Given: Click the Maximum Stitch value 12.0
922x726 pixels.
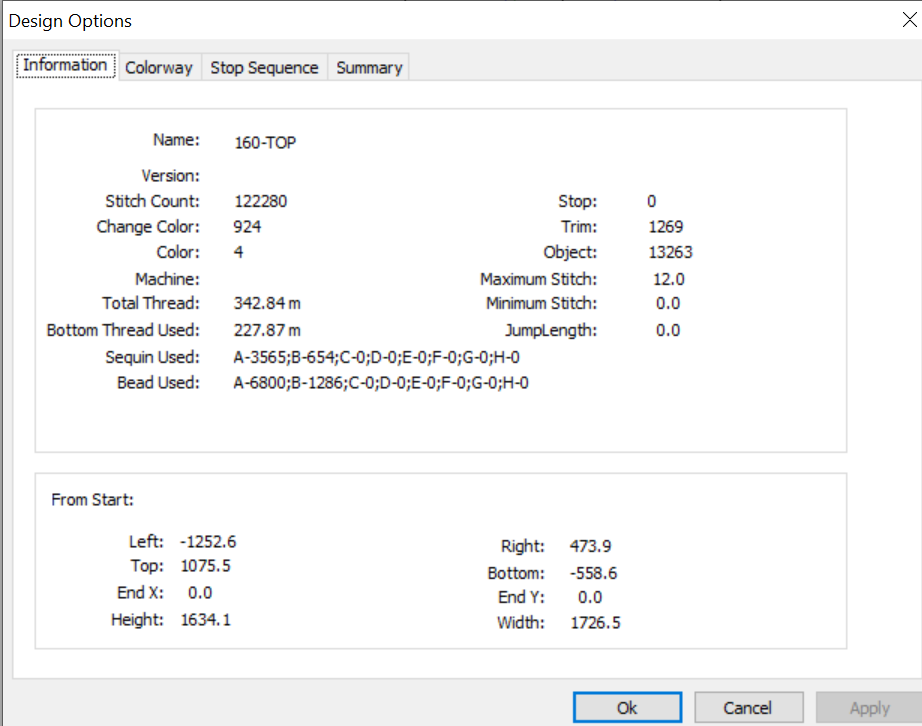Looking at the screenshot, I should [669, 279].
